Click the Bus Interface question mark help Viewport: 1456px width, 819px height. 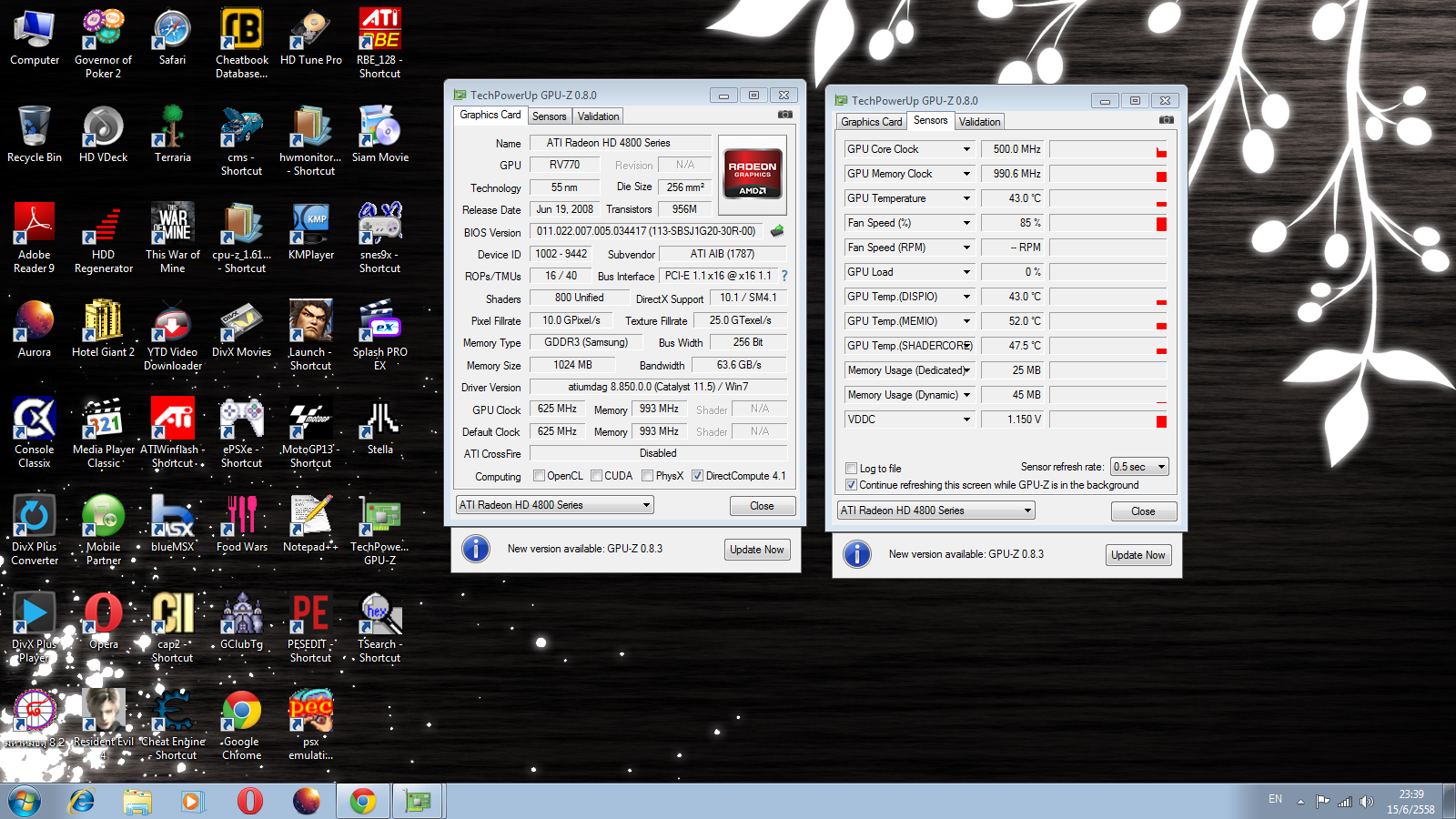coord(784,276)
